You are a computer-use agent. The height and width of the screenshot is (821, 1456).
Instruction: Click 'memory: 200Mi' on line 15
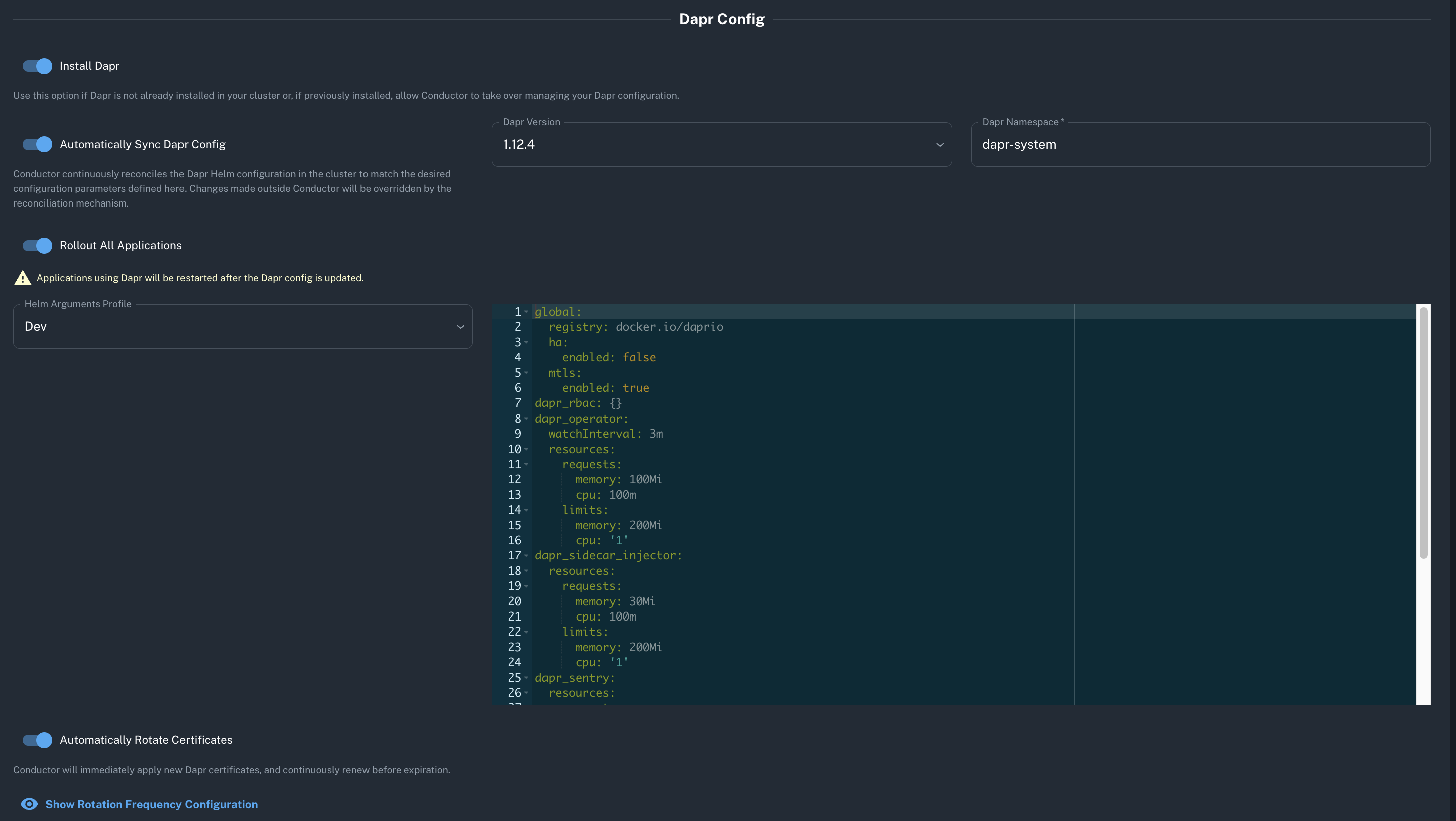pyautogui.click(x=618, y=525)
